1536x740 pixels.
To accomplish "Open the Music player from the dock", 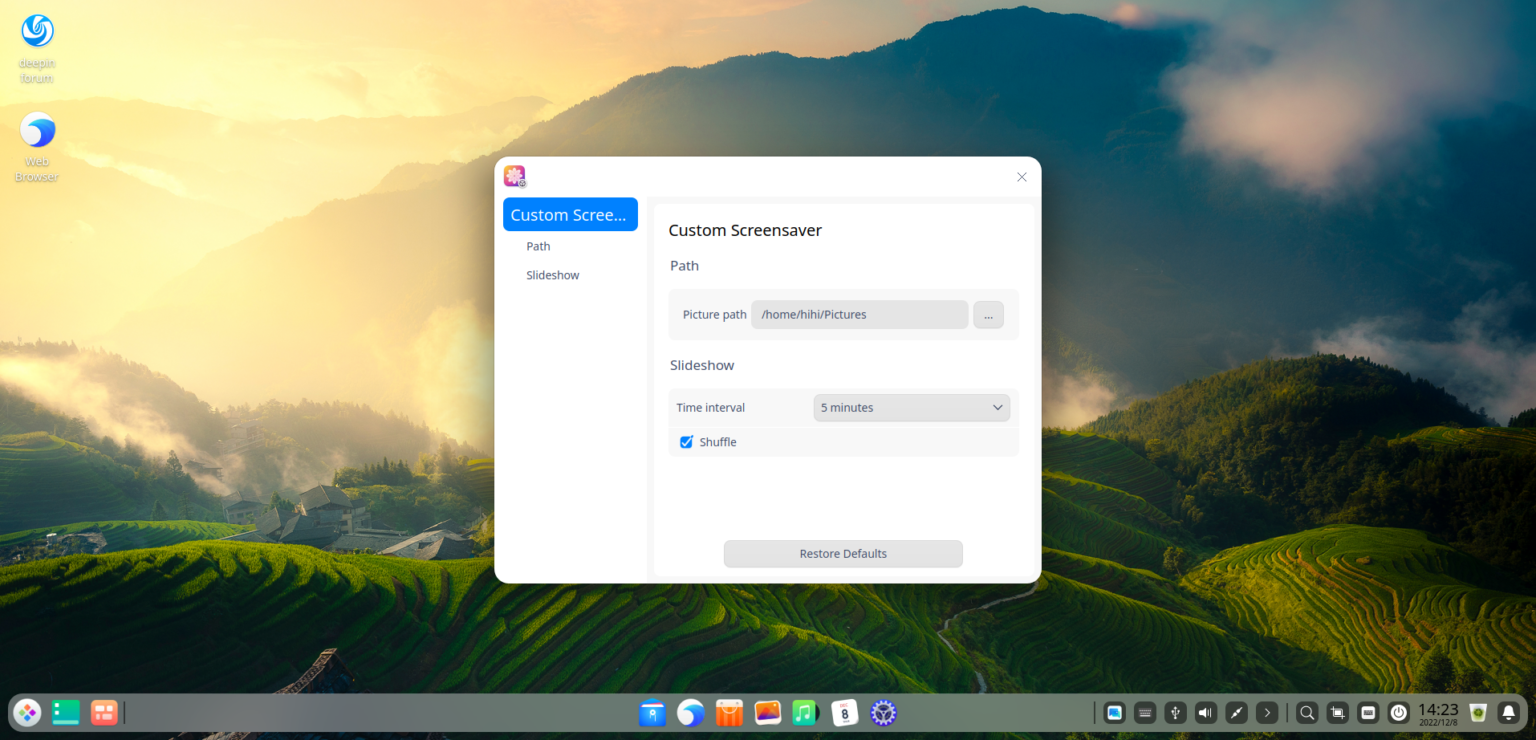I will tap(805, 712).
